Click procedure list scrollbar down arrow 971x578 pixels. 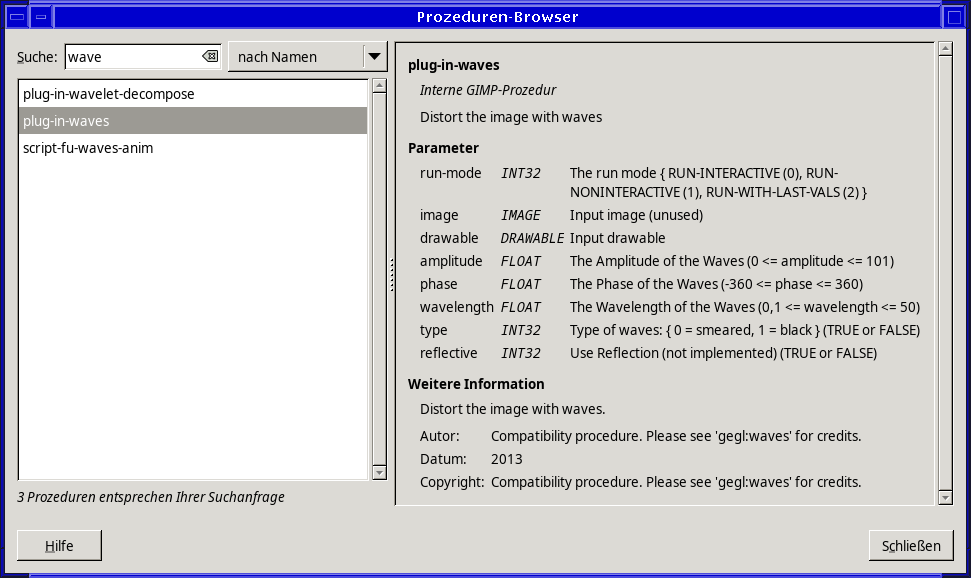380,473
